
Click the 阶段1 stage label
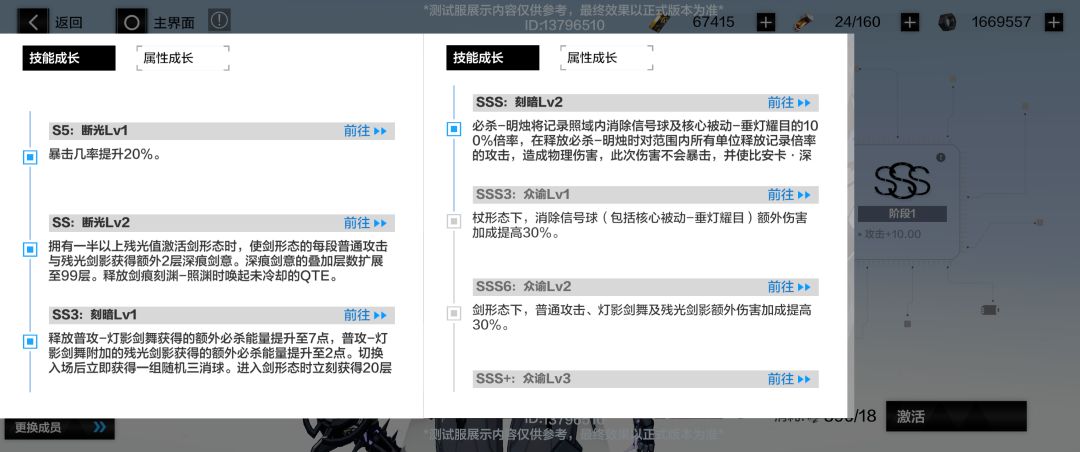pos(902,214)
